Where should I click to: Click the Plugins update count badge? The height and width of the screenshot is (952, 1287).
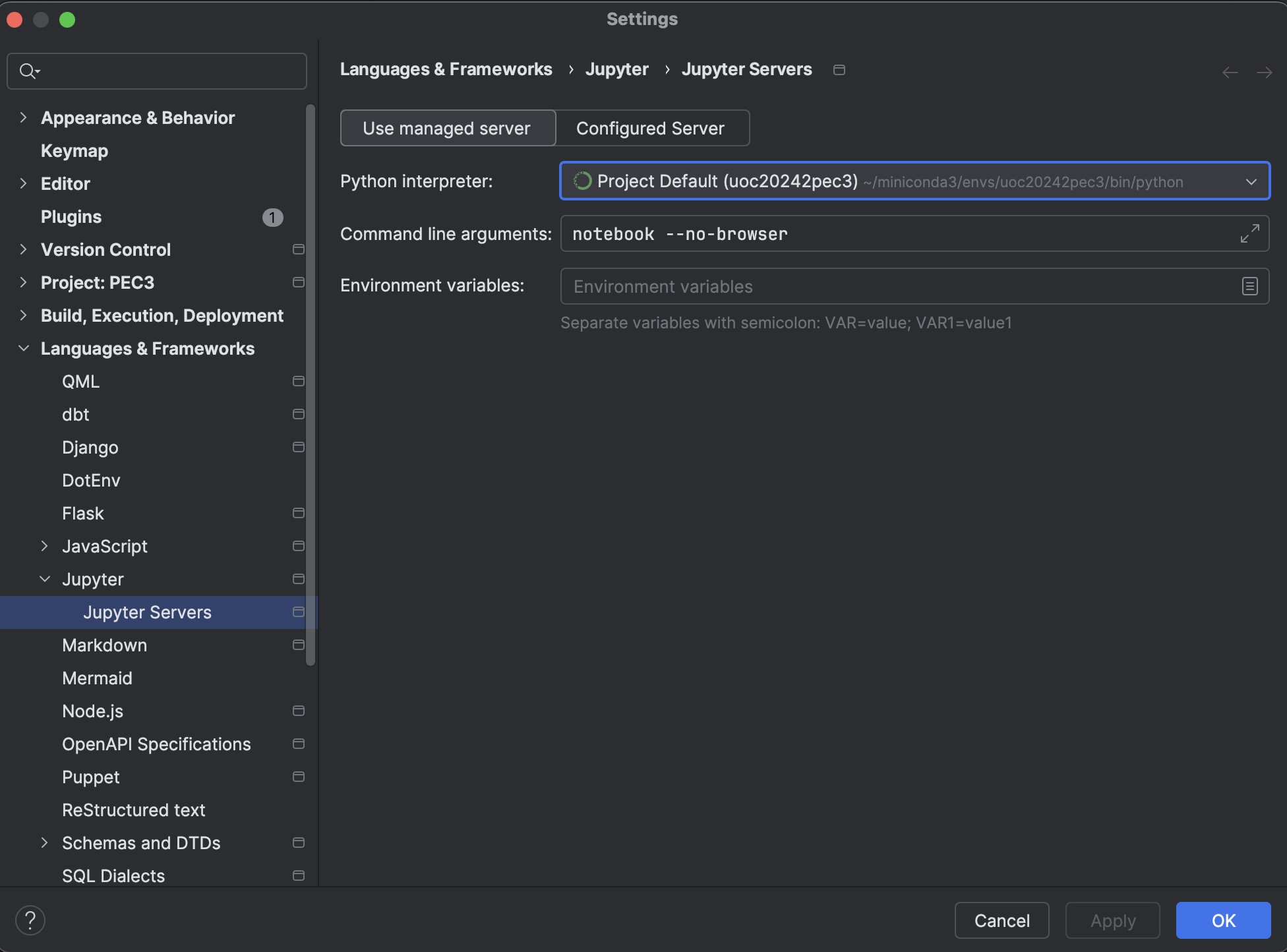coord(272,217)
